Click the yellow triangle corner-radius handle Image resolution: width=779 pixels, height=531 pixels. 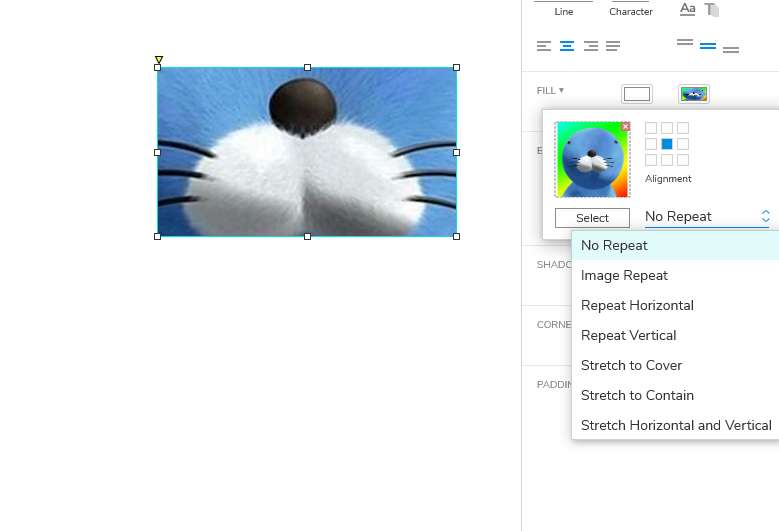click(x=158, y=60)
